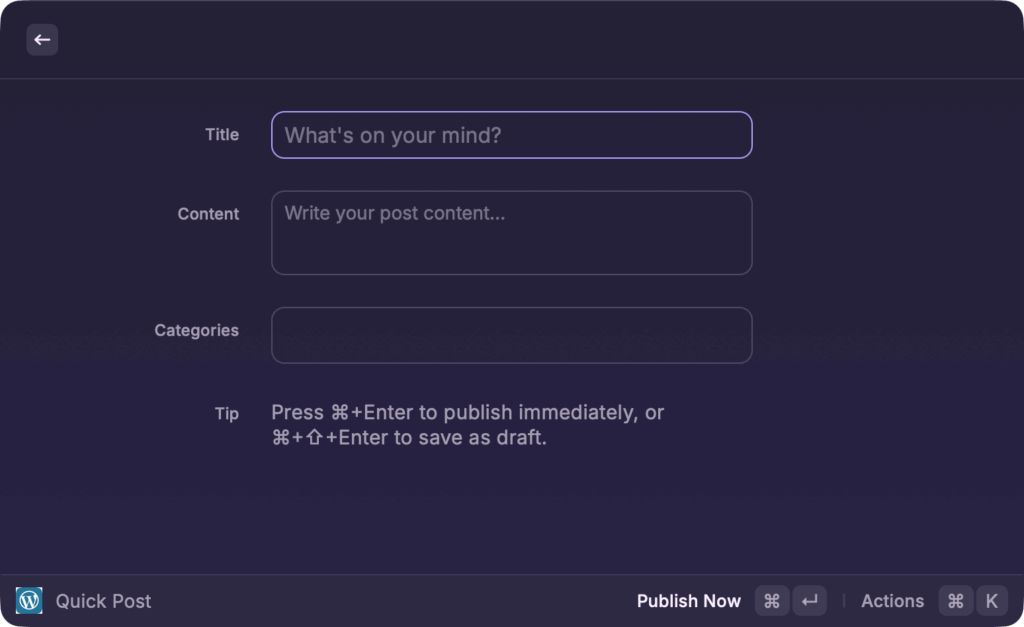Select the Categories field
Image resolution: width=1024 pixels, height=627 pixels.
click(x=511, y=335)
